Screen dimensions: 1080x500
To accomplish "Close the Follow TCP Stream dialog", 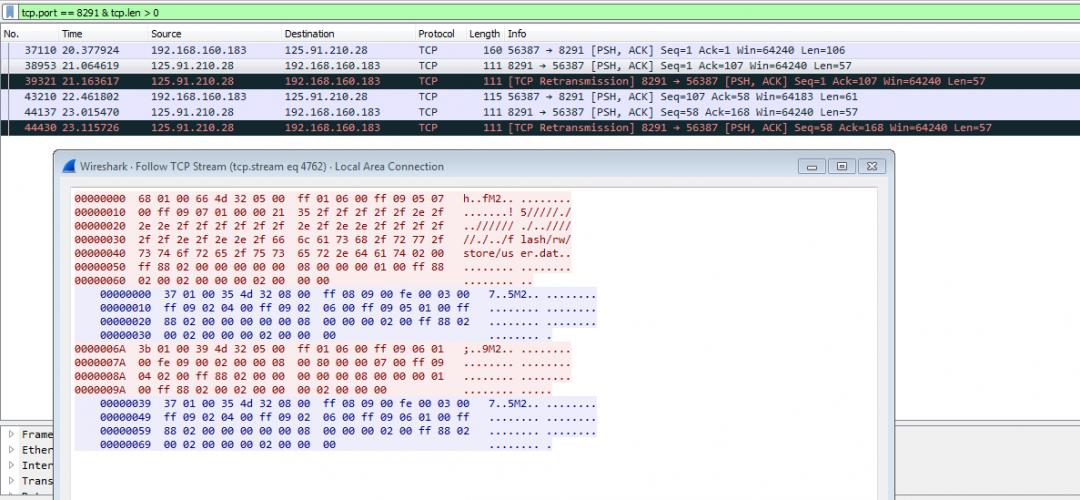I will point(870,166).
